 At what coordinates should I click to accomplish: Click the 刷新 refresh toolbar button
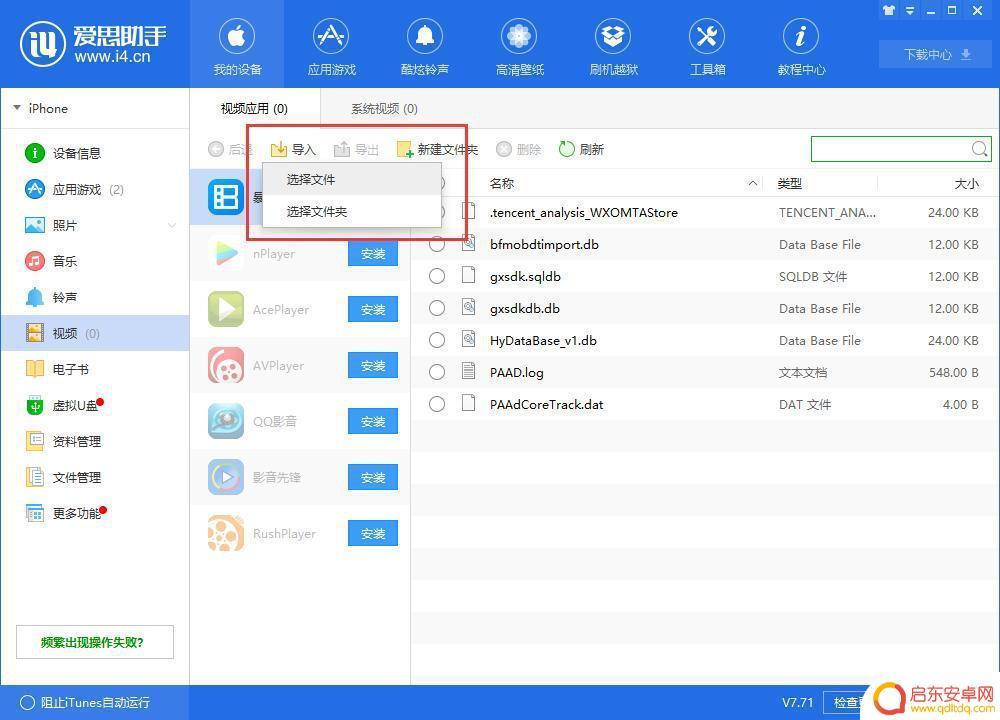tap(581, 149)
